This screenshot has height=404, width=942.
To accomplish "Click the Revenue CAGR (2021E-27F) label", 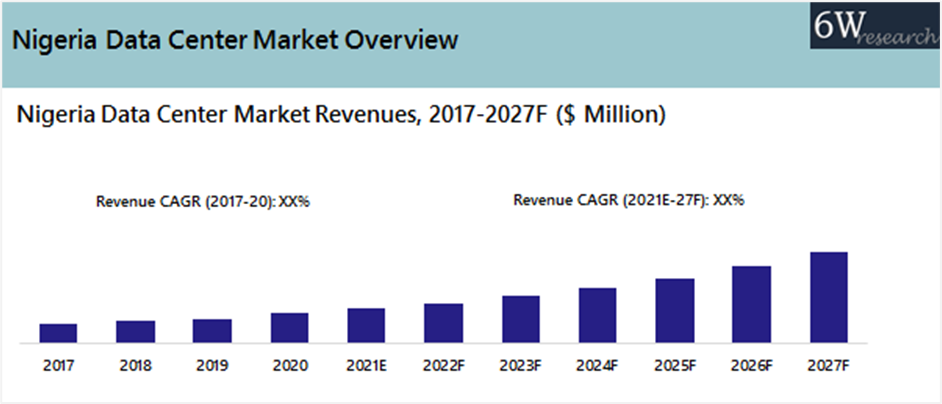I will pos(629,200).
